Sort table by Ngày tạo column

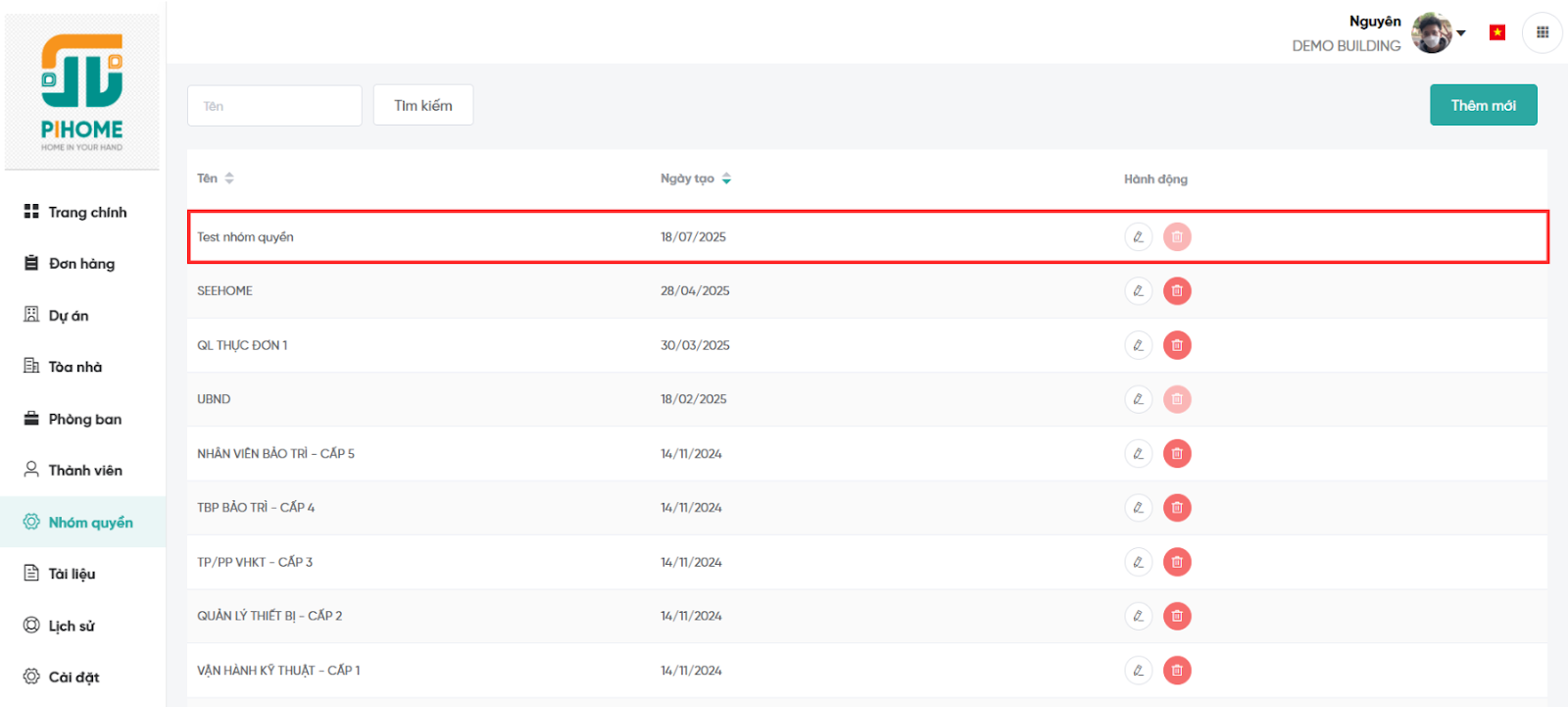click(726, 178)
